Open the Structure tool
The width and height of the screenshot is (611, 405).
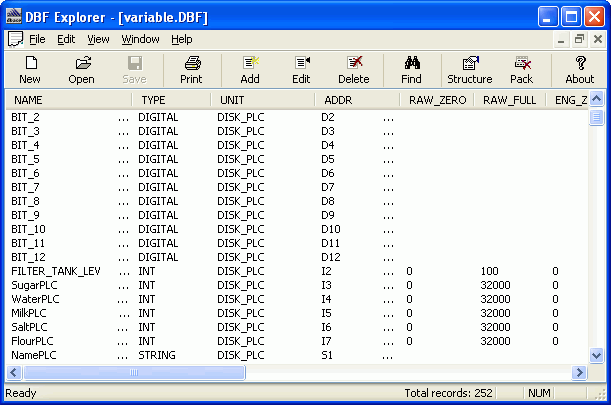(470, 70)
